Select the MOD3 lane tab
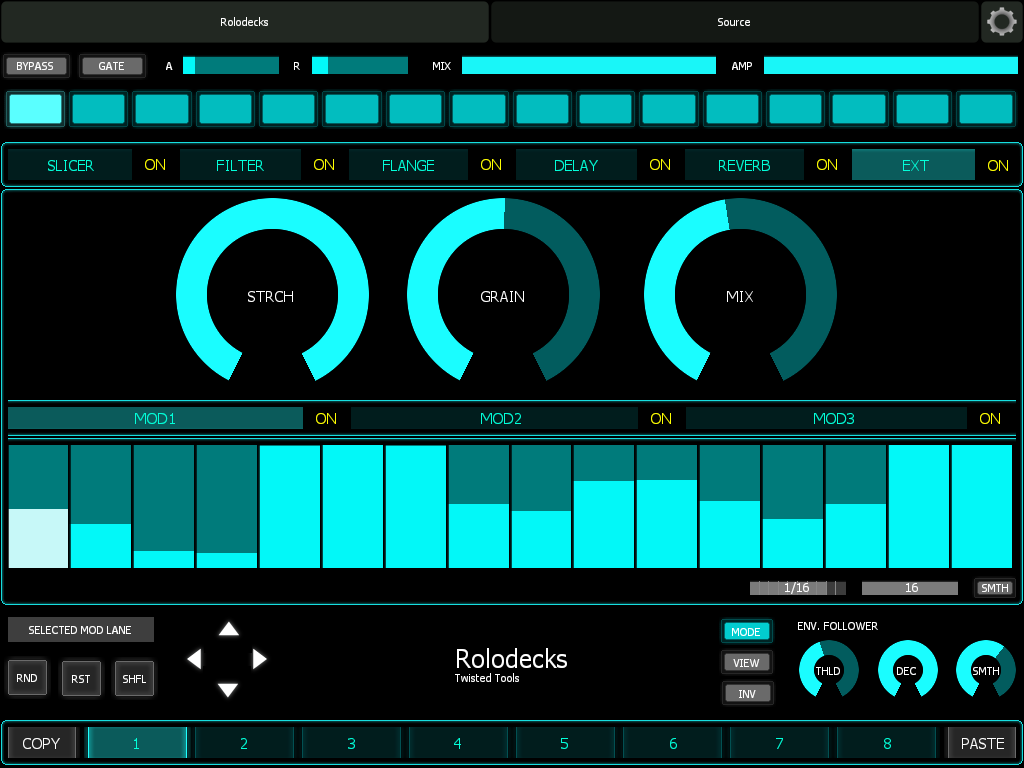 tap(826, 419)
